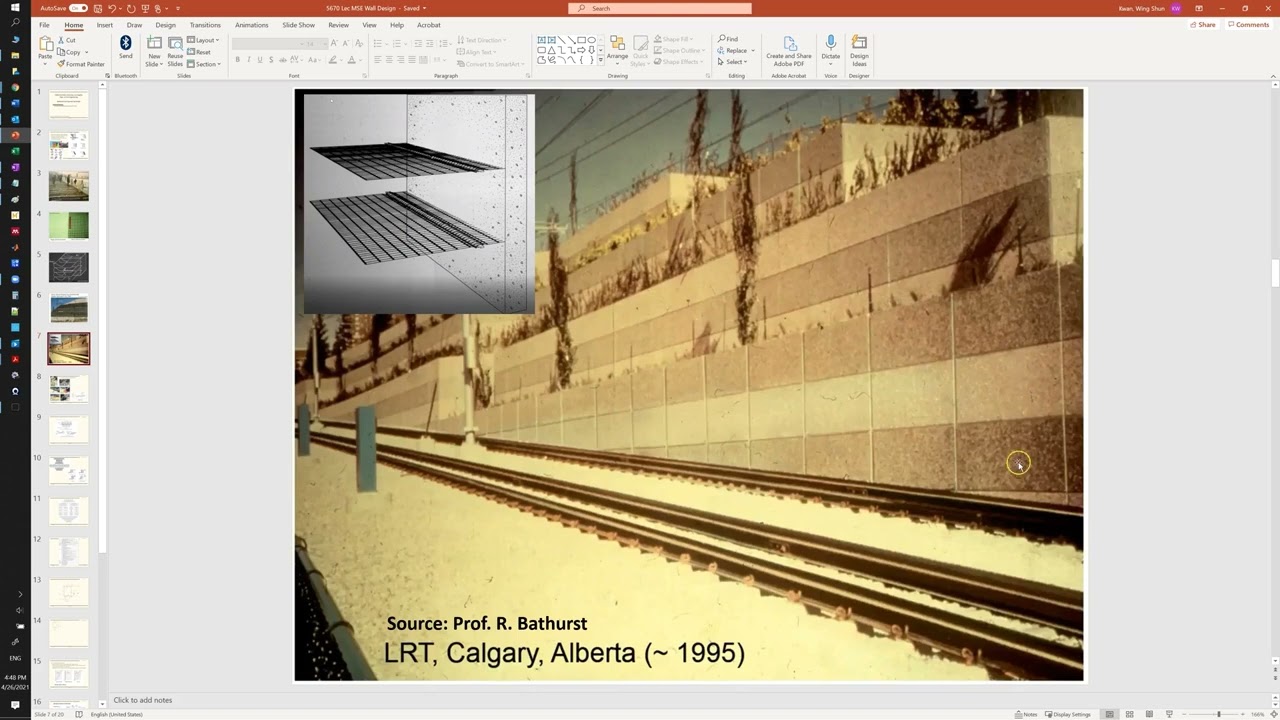
Task: Toggle text Shadow
Action: 271,60
